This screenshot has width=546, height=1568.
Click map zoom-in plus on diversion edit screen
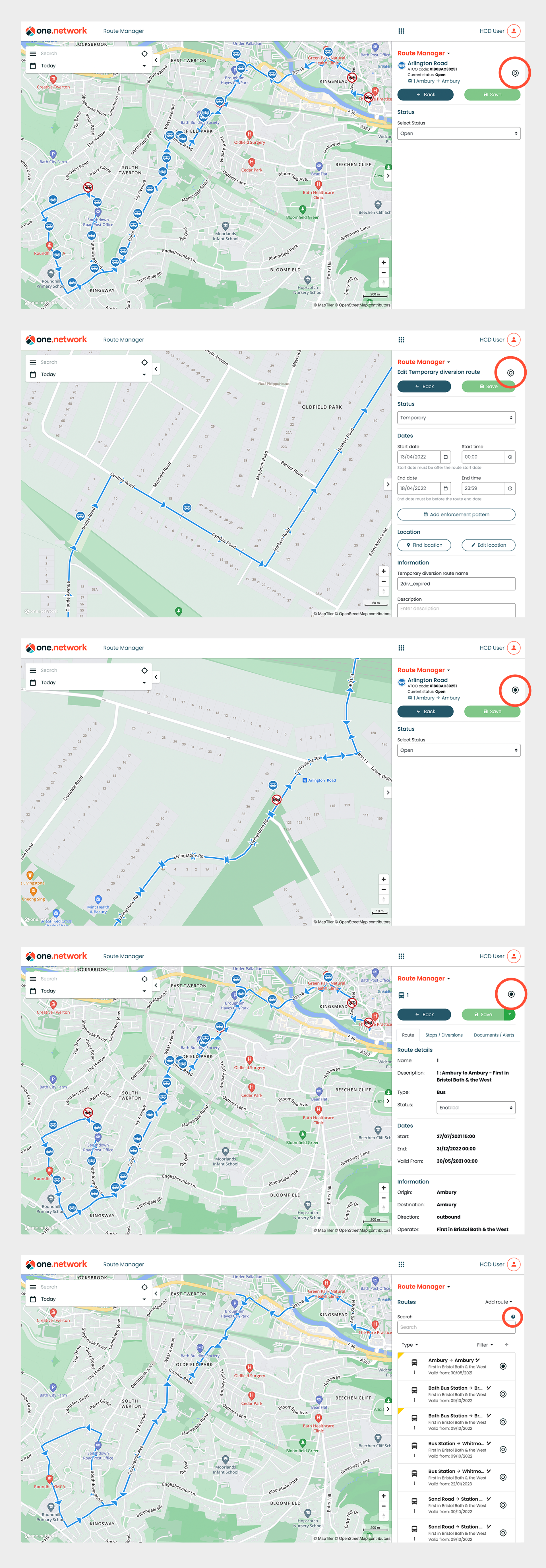coord(383,572)
